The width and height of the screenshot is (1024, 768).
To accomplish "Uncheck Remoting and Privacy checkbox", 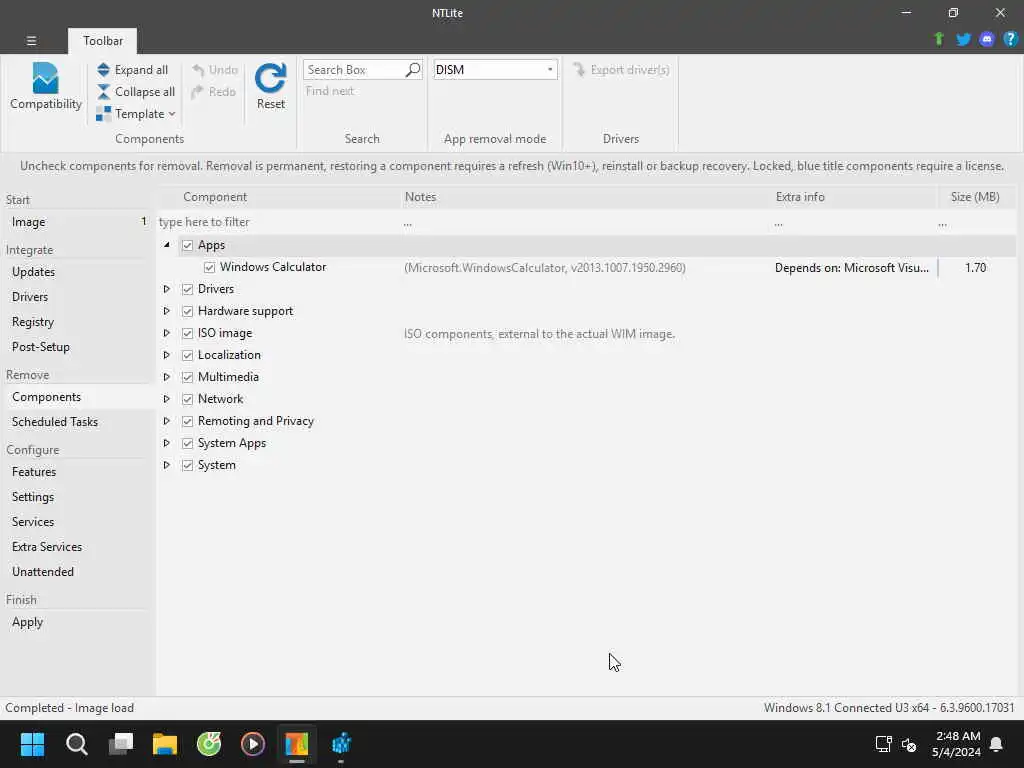I will 187,421.
